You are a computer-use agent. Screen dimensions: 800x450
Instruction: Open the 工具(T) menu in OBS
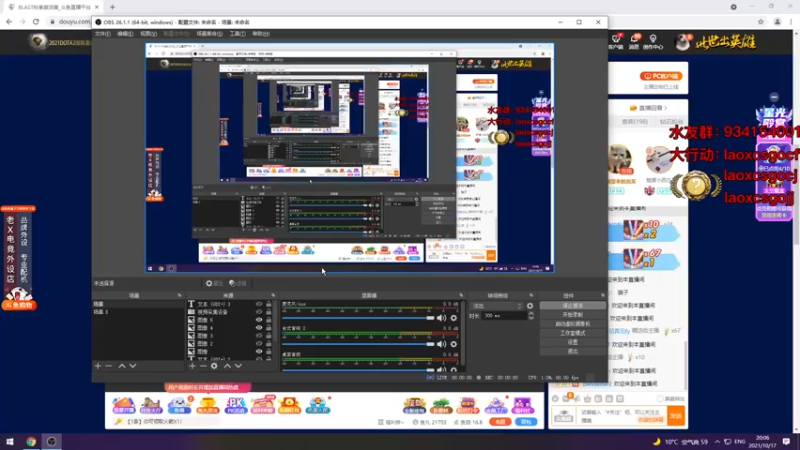point(237,34)
